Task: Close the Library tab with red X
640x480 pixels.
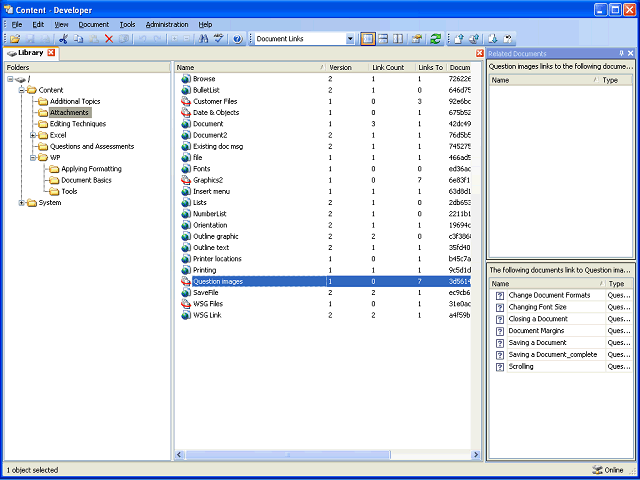Action: coord(51,53)
